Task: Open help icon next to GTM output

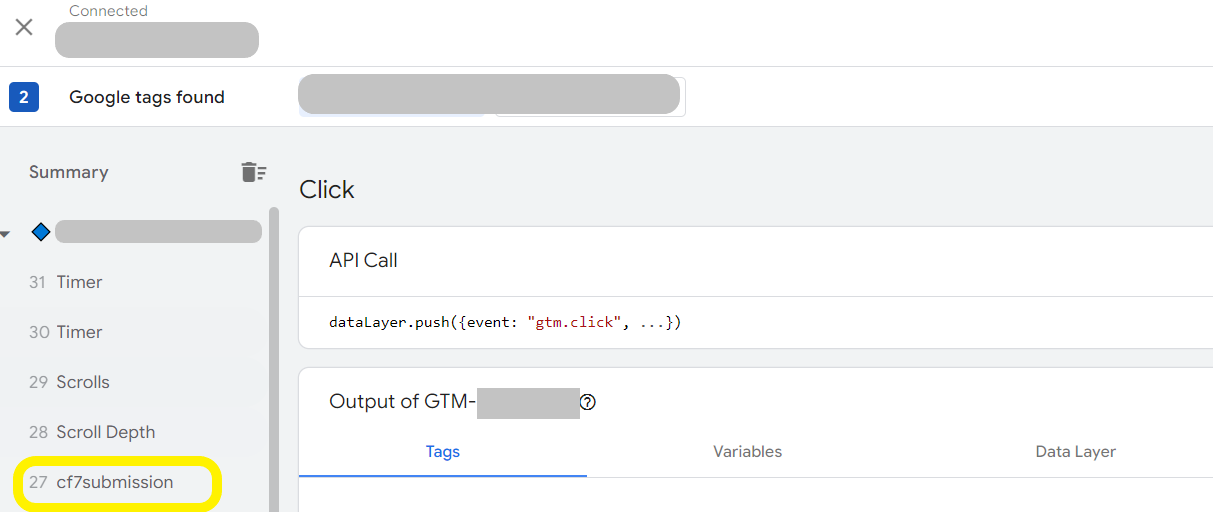Action: coord(588,402)
